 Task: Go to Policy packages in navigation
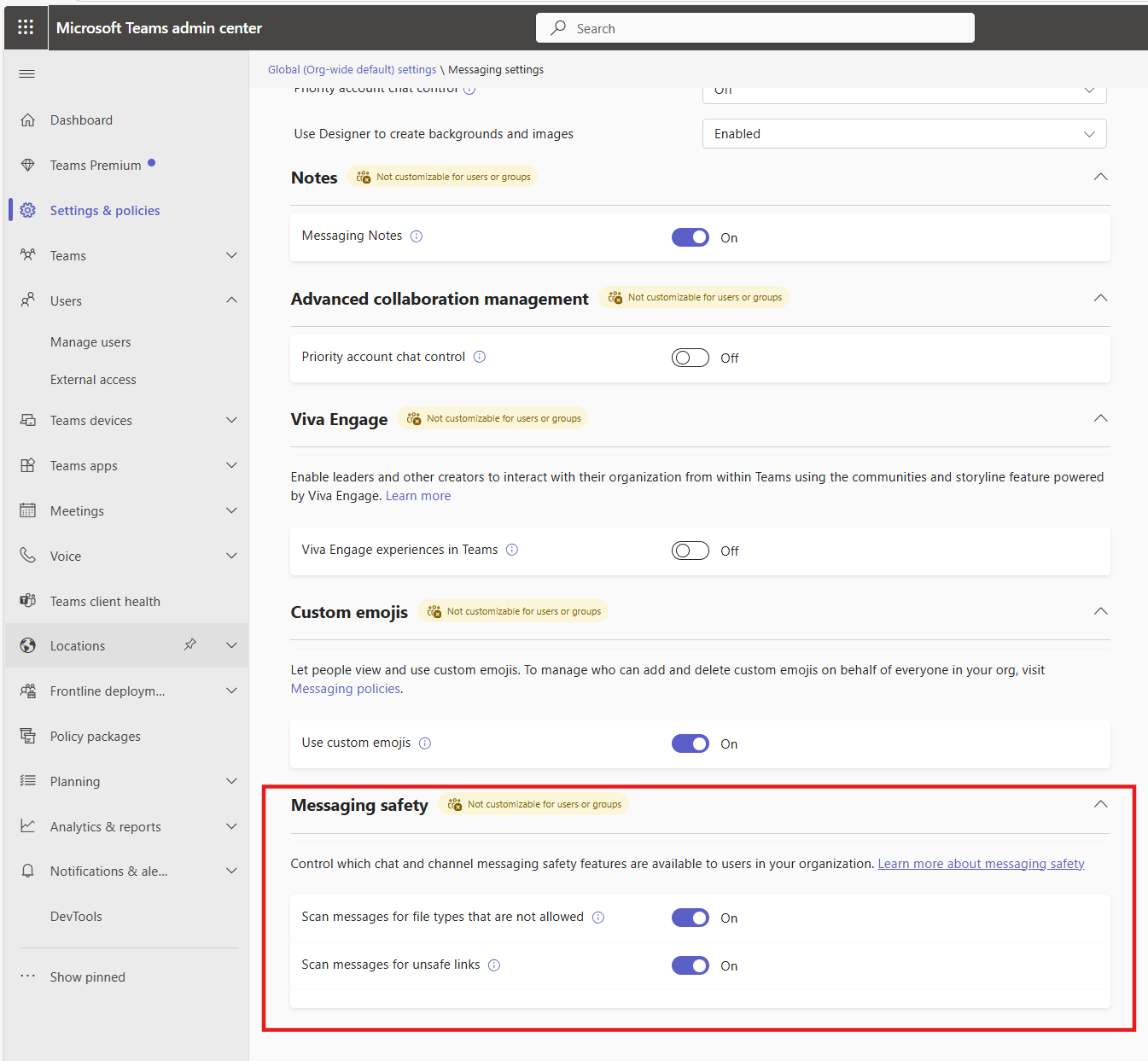point(96,737)
